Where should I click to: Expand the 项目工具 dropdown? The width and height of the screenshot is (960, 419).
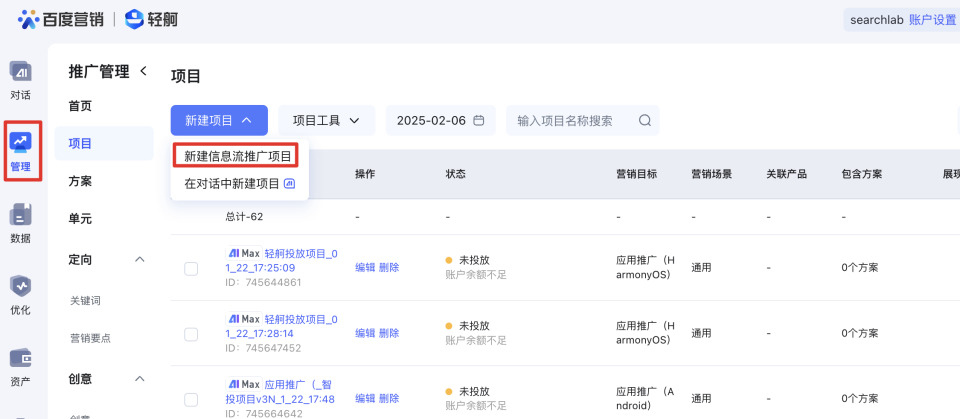(326, 120)
